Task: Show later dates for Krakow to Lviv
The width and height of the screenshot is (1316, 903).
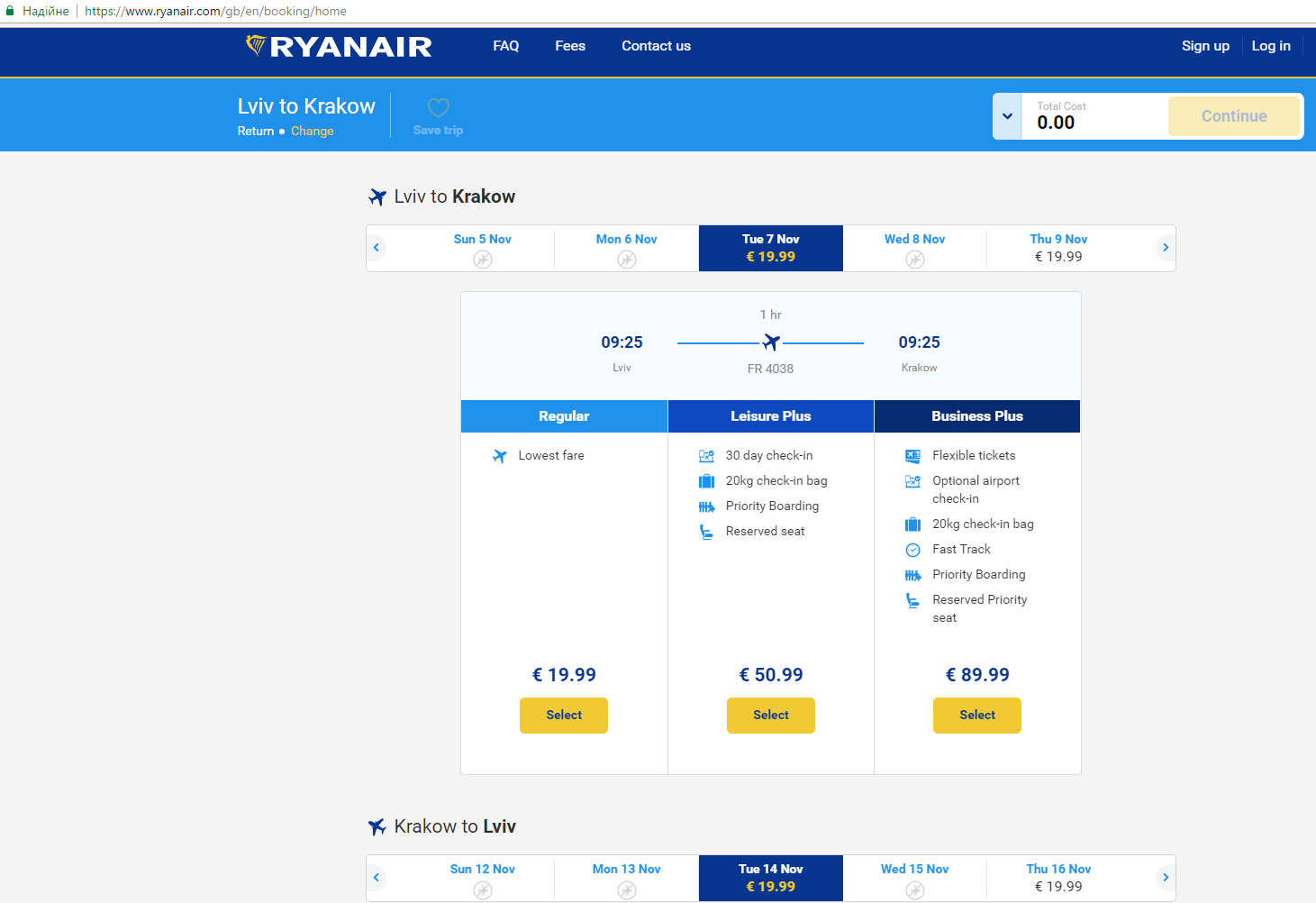Action: tap(1166, 878)
